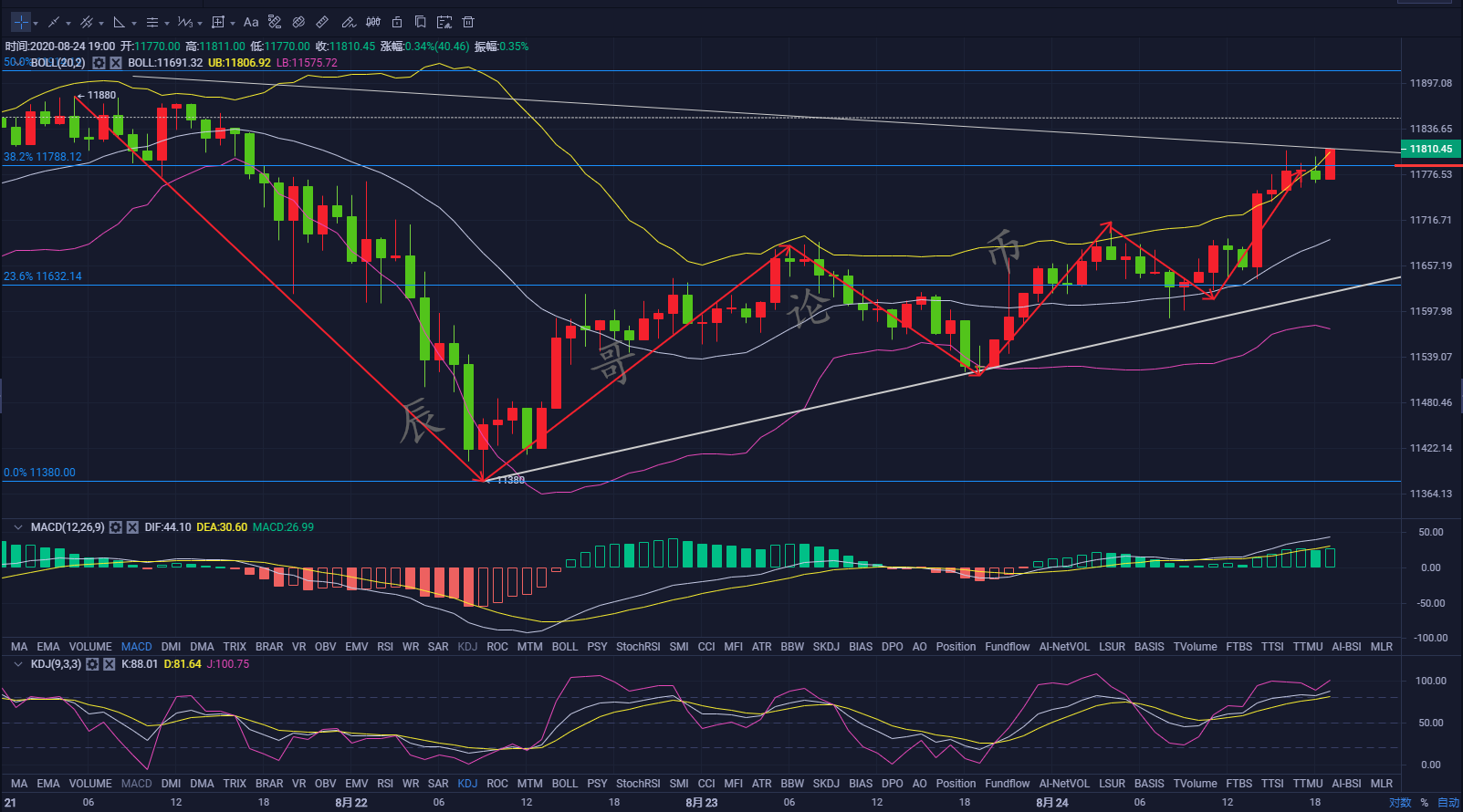This screenshot has width=1463, height=812.
Task: Toggle logarithmic scale 对数
Action: [1399, 803]
